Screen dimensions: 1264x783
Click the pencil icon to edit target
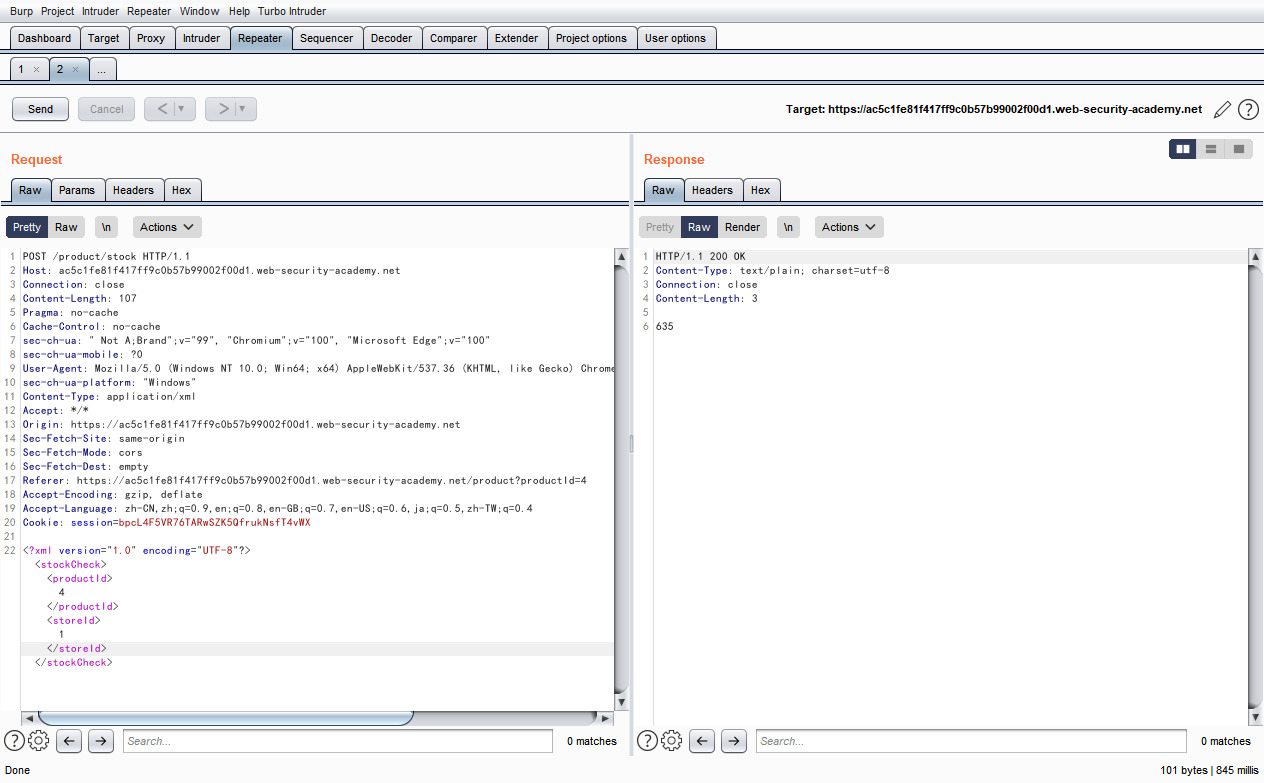tap(1222, 109)
